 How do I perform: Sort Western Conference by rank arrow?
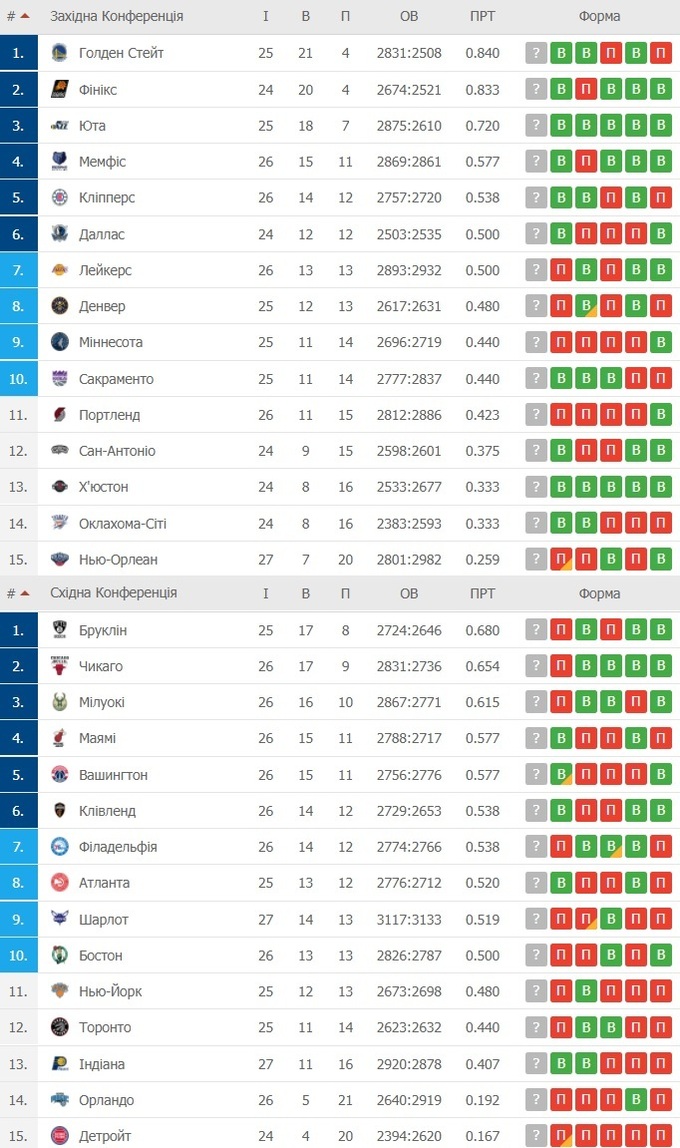pos(25,16)
